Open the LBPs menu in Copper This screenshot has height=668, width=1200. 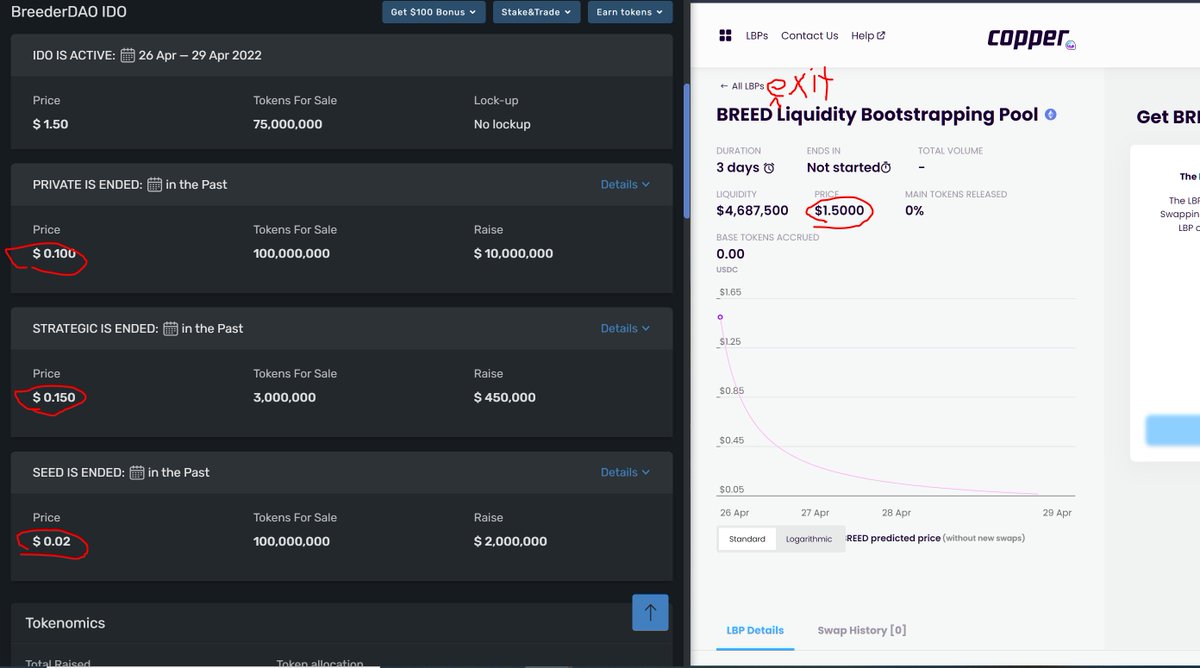pos(757,36)
